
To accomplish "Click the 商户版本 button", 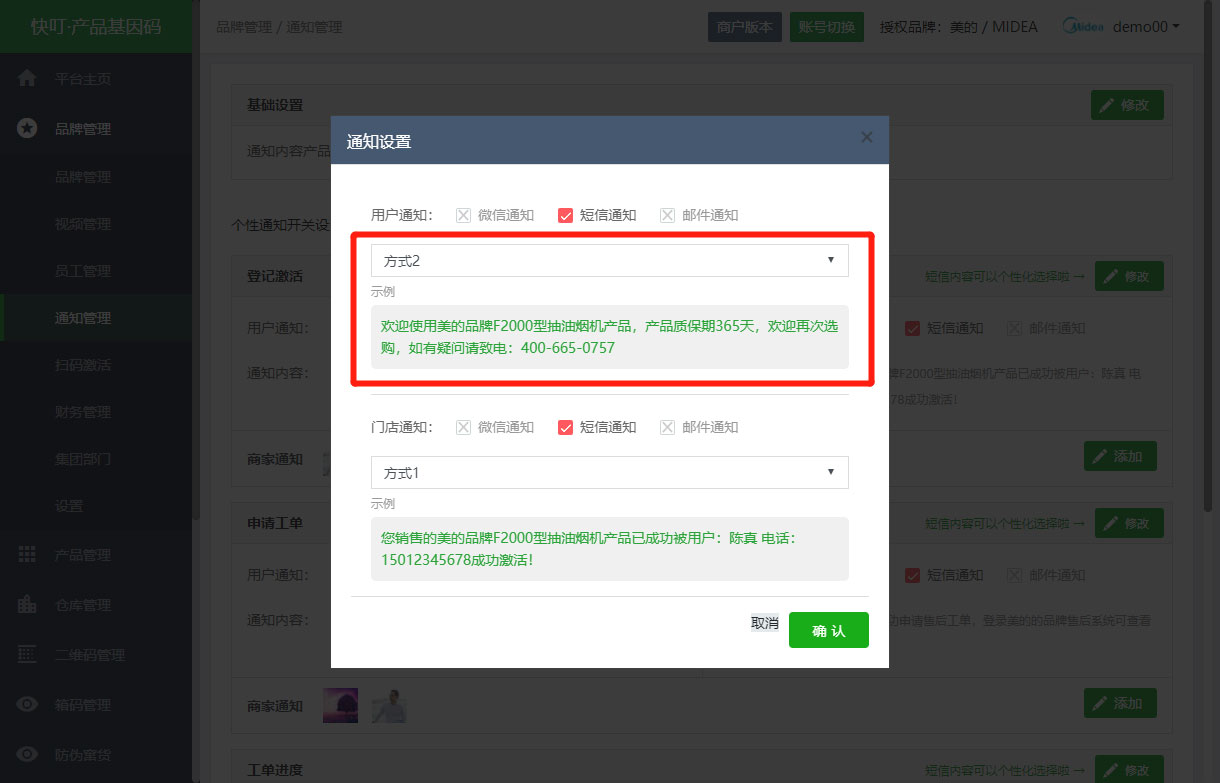I will click(745, 27).
